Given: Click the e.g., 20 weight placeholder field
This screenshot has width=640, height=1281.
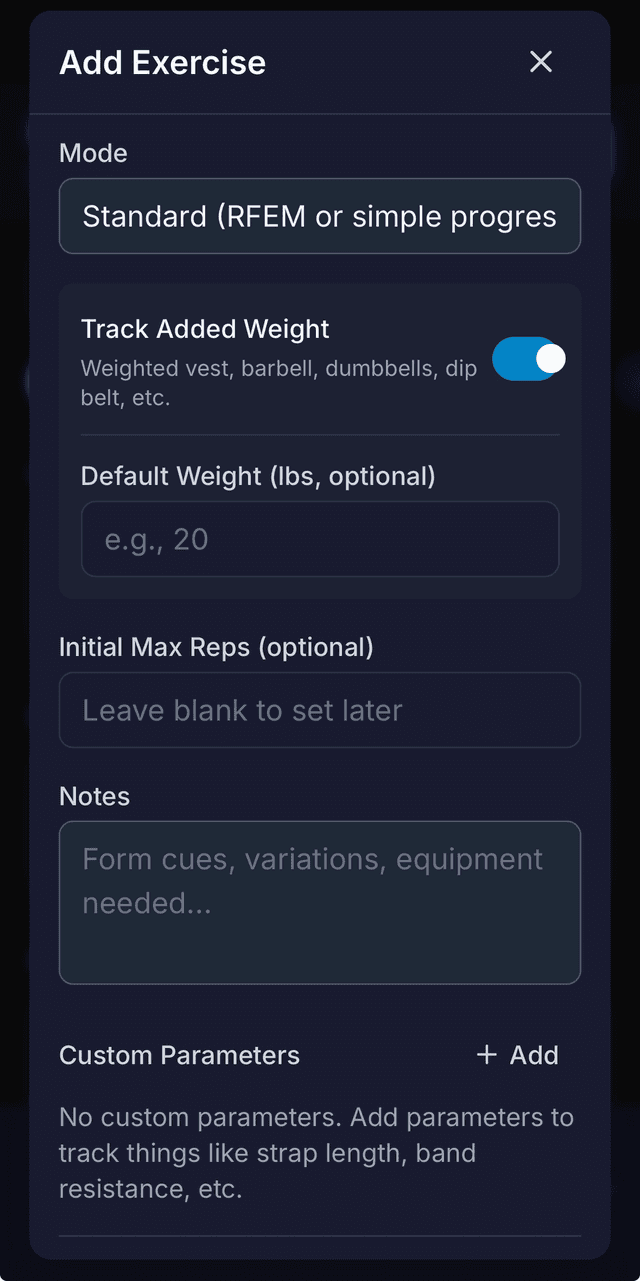Looking at the screenshot, I should pos(320,539).
